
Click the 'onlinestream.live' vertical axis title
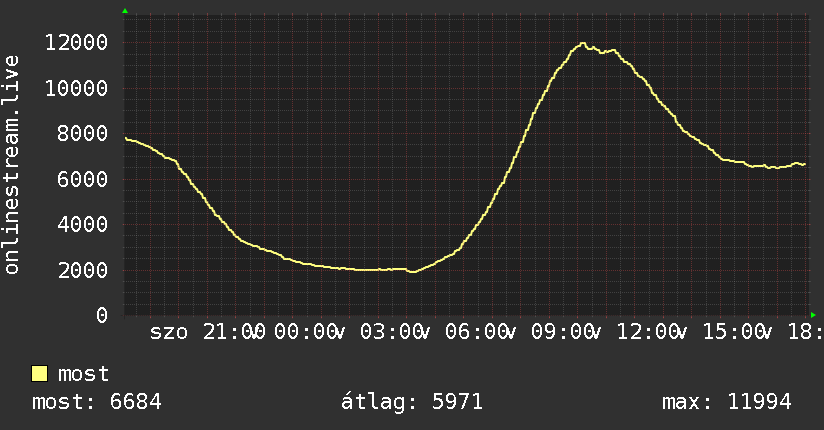click(x=12, y=165)
